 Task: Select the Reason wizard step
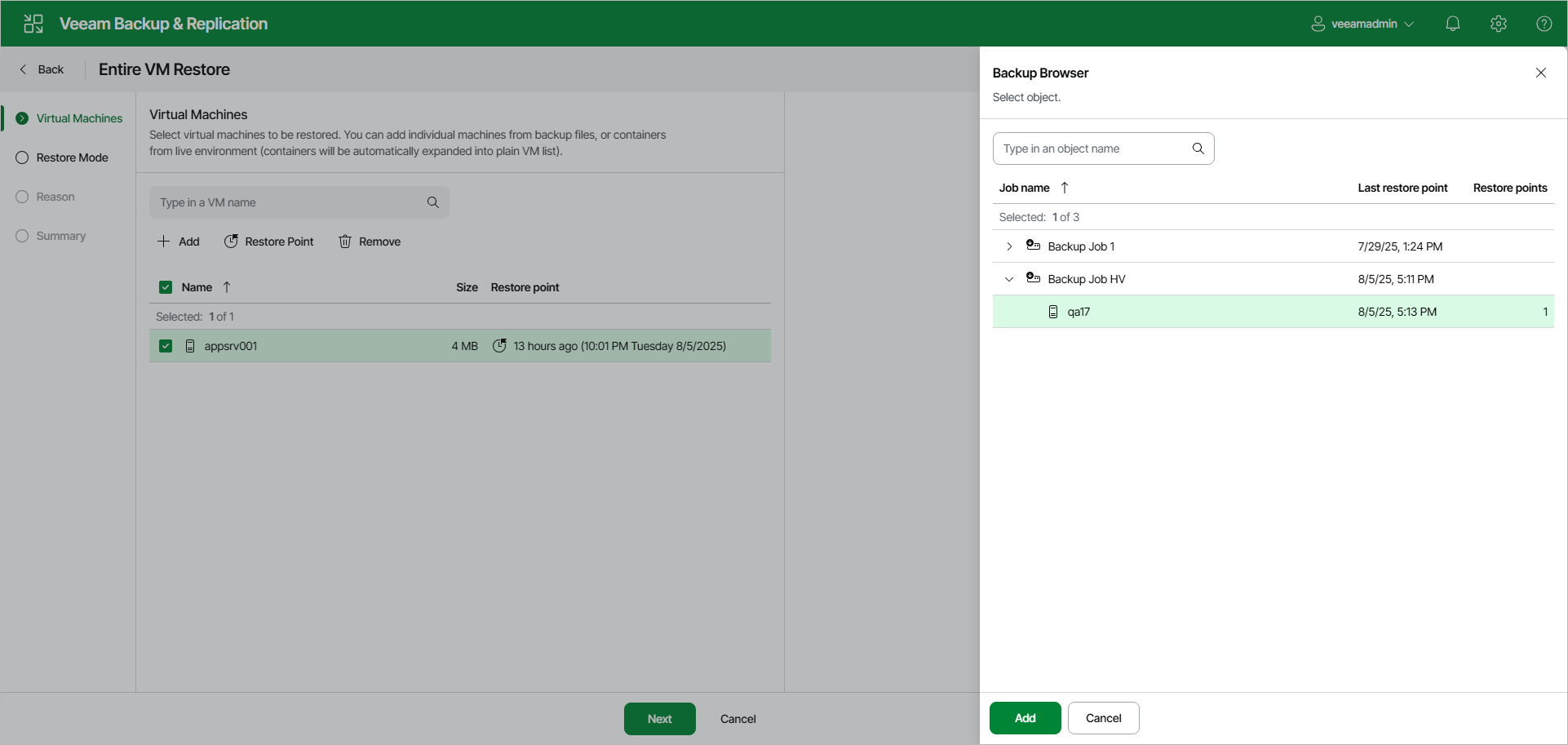click(46, 197)
